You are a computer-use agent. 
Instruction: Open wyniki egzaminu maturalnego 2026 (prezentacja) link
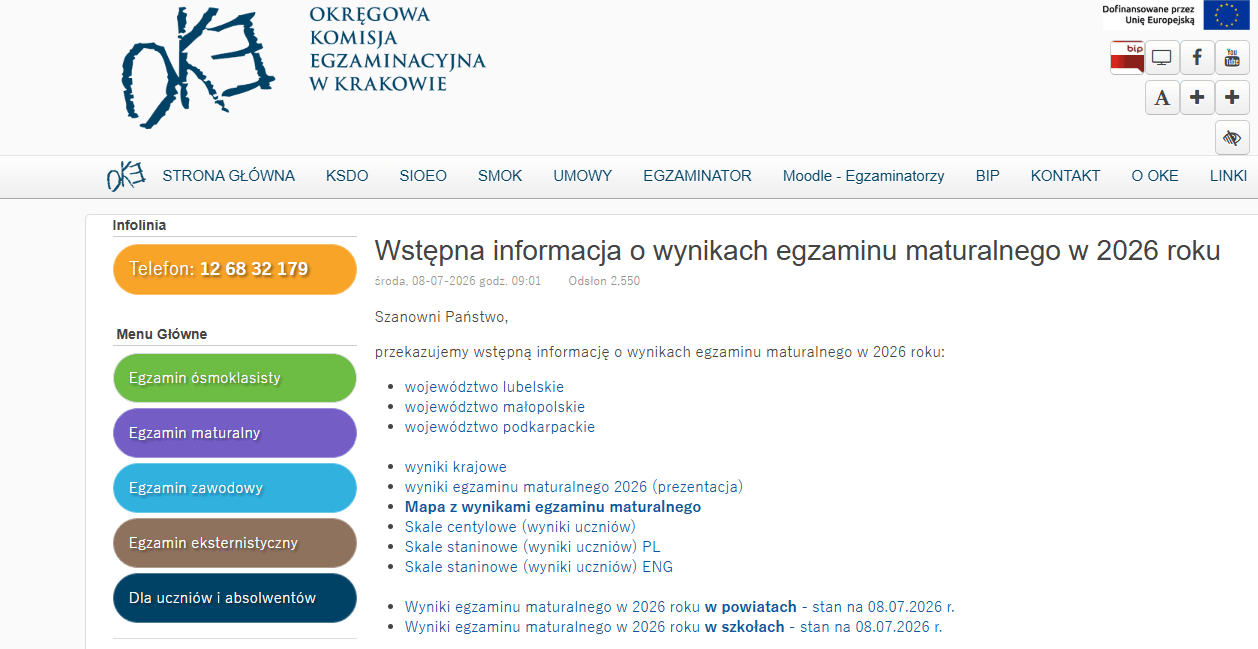click(574, 487)
